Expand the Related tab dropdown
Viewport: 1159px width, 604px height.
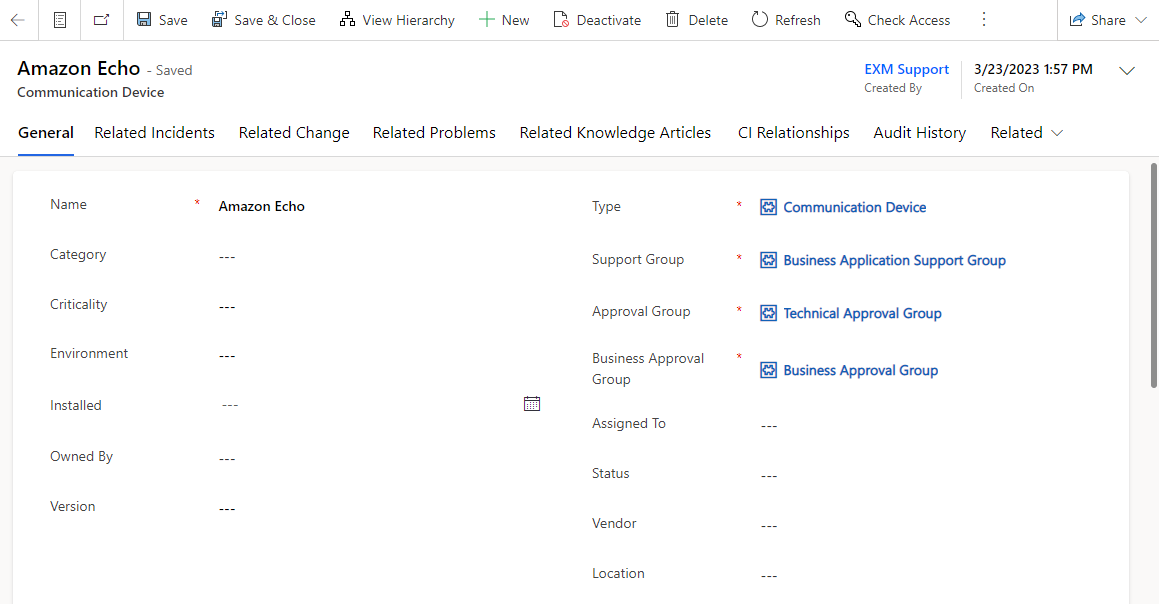point(1027,133)
